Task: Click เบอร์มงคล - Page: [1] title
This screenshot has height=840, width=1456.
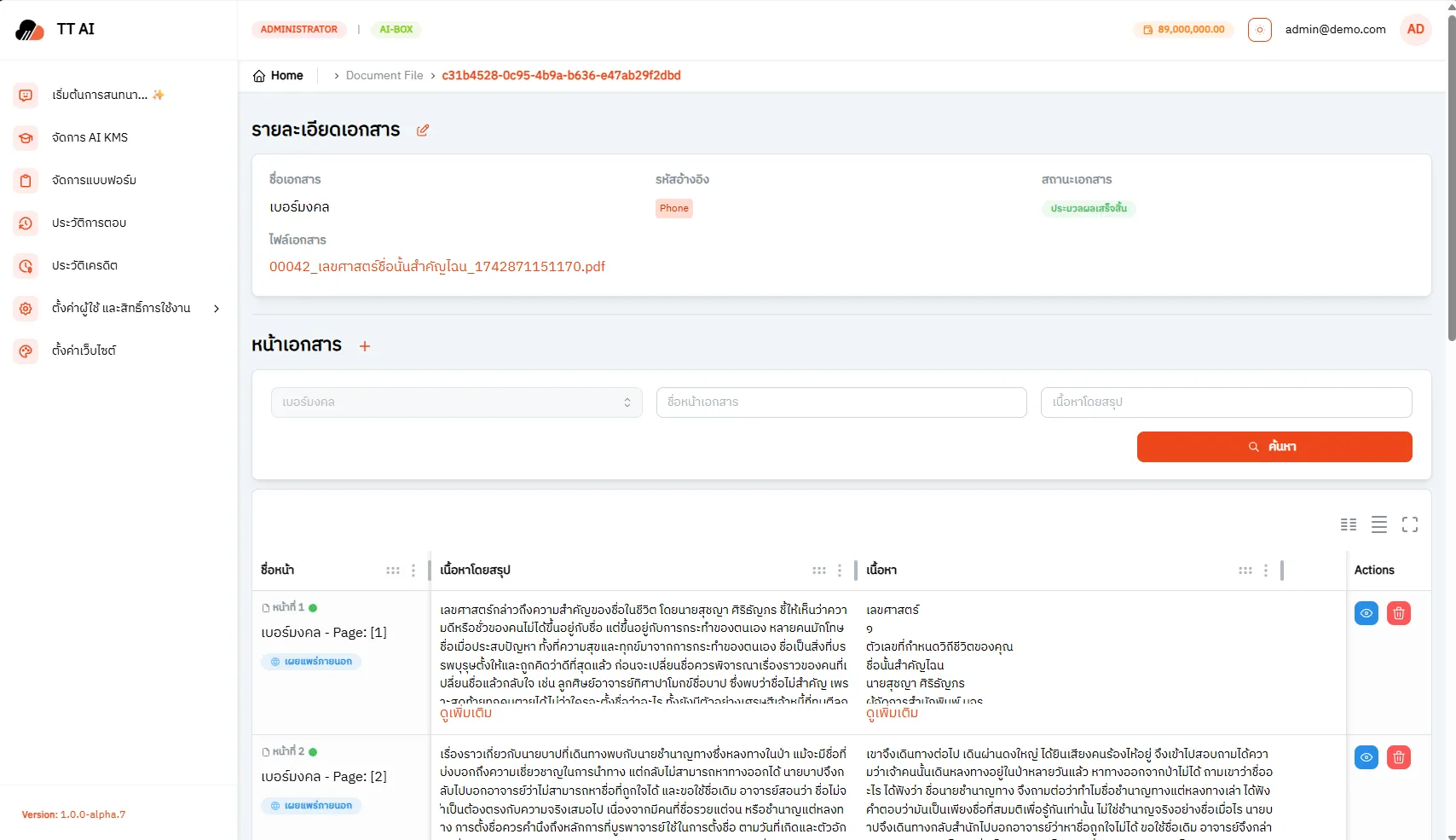Action: (x=324, y=633)
